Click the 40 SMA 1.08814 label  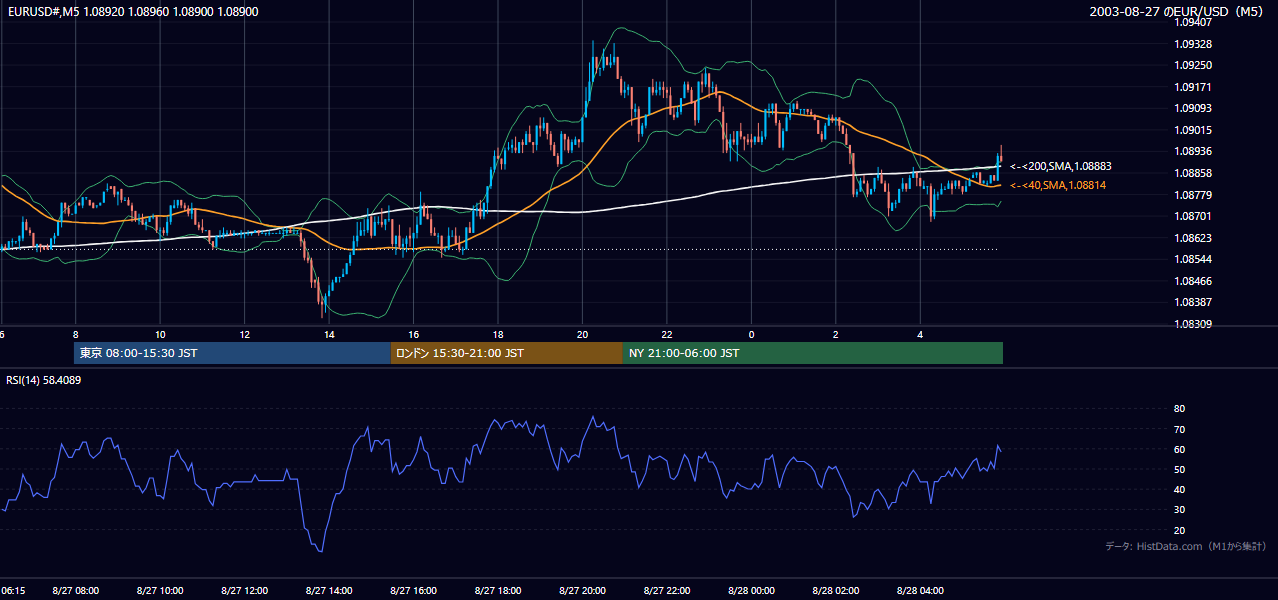click(1058, 185)
